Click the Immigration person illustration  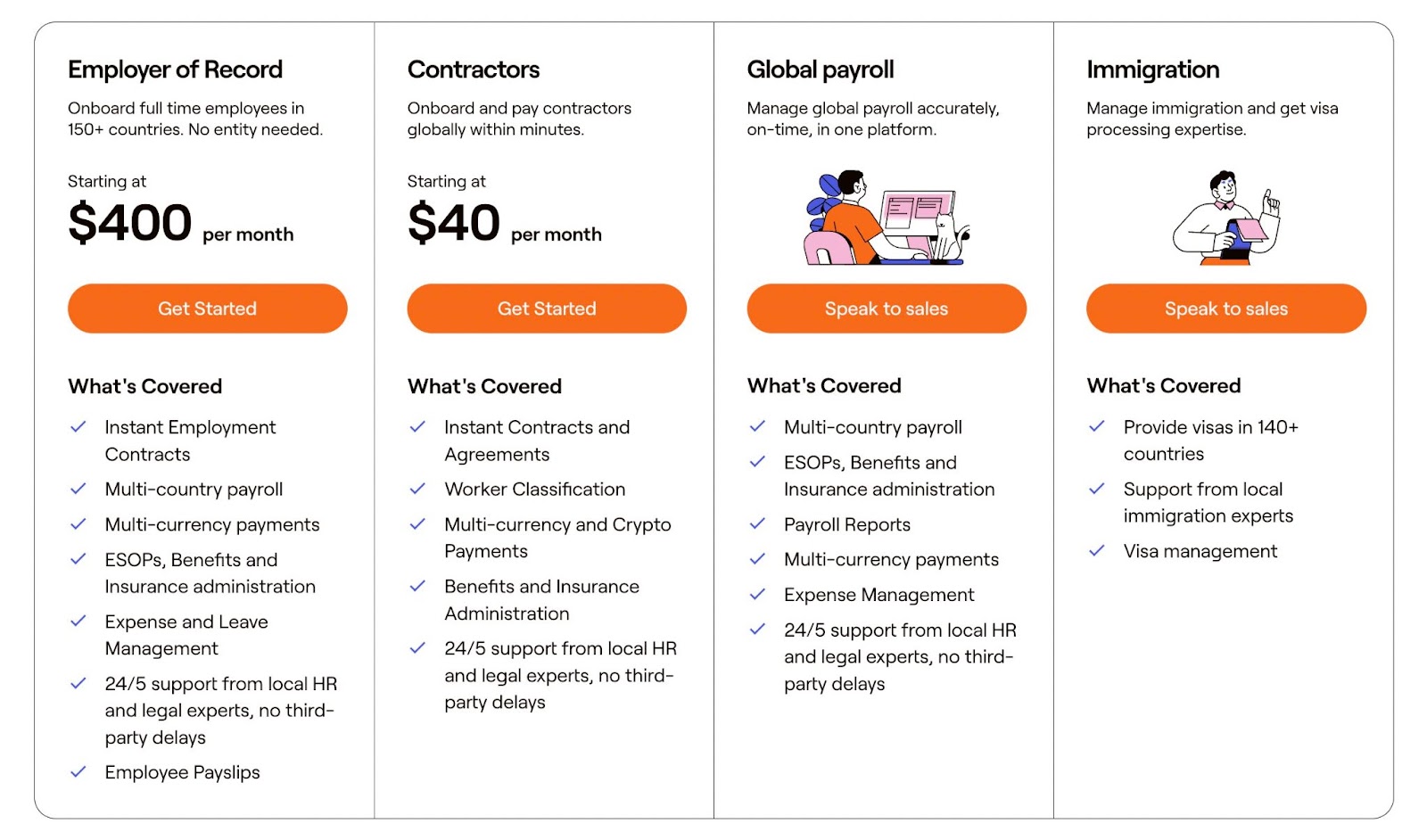pos(1226,218)
